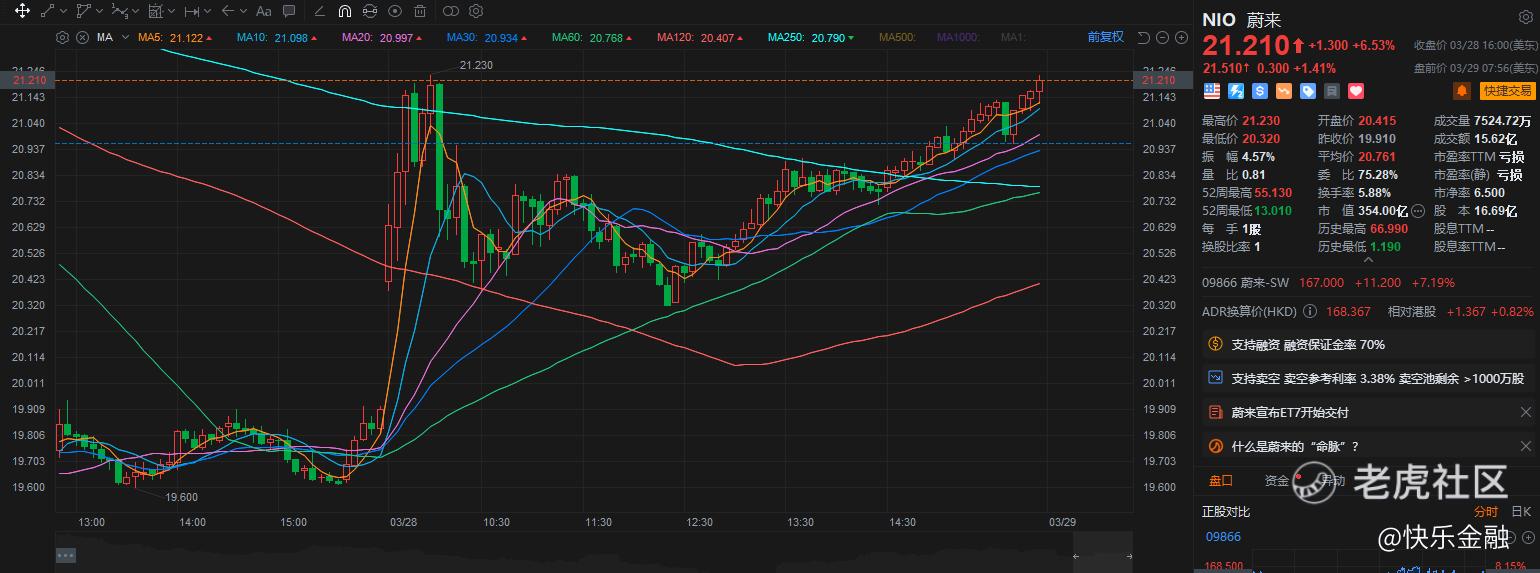Select the crosshair move cursor tool
The width and height of the screenshot is (1540, 573).
22,11
